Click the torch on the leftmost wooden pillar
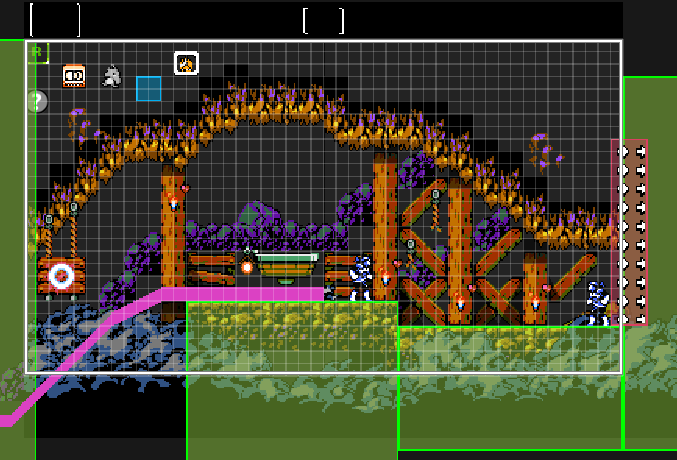Viewport: 677px width, 460px height. click(x=174, y=202)
